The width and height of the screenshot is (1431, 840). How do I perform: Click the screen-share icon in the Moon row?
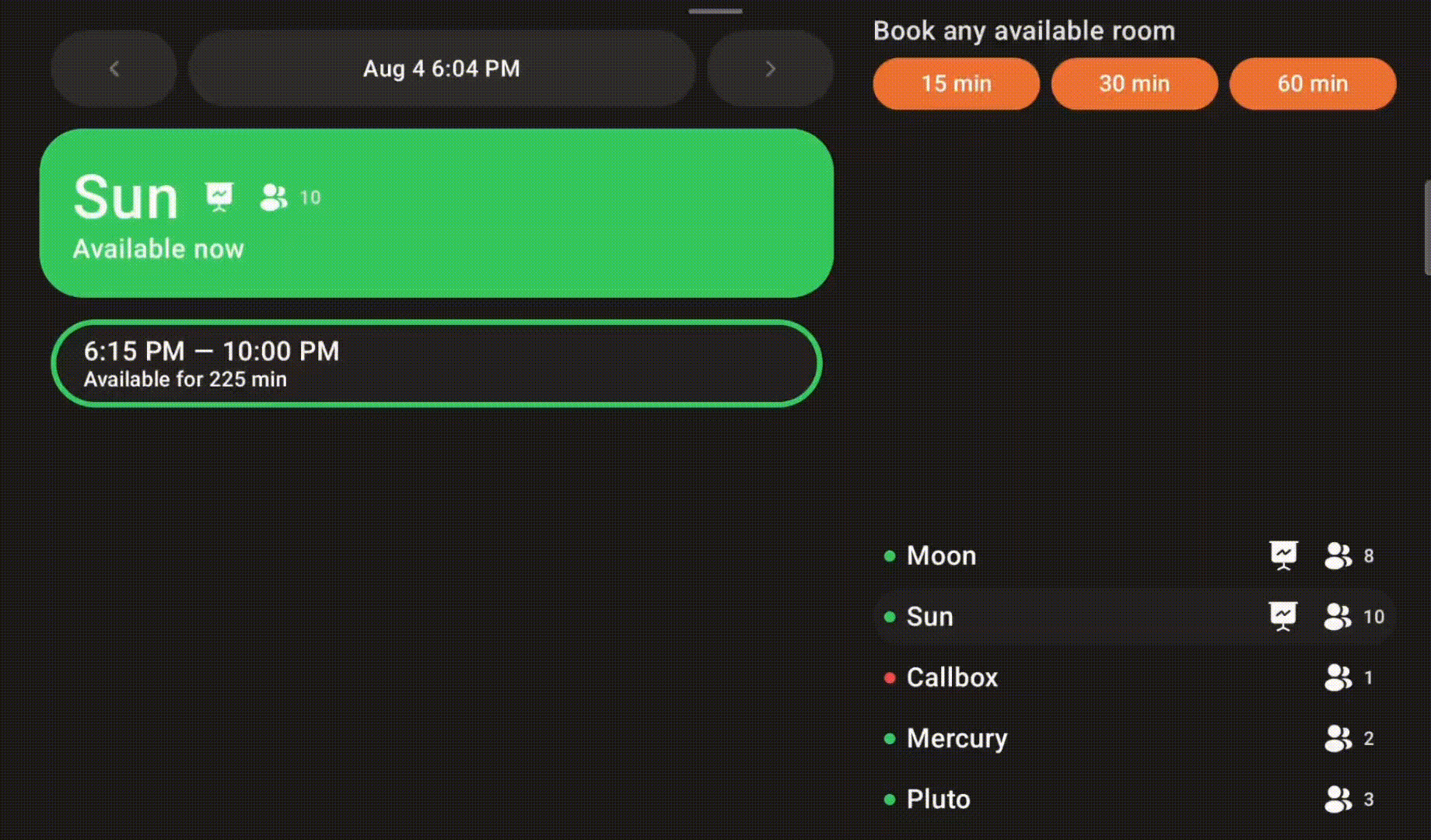(1284, 555)
